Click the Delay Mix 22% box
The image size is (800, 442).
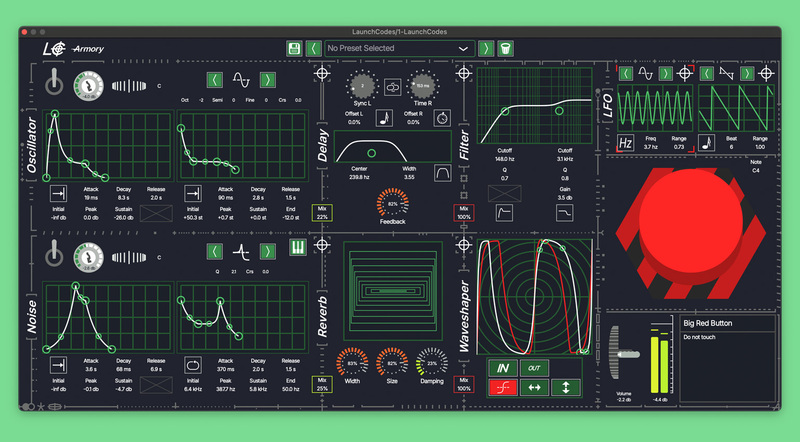click(x=322, y=213)
